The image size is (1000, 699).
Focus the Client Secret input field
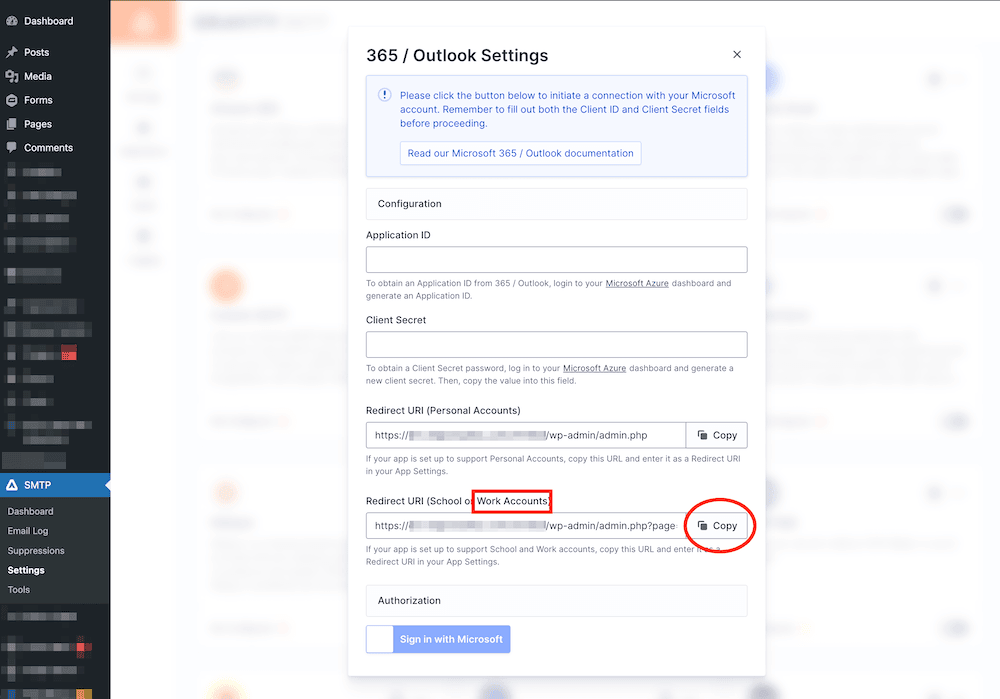(x=556, y=345)
